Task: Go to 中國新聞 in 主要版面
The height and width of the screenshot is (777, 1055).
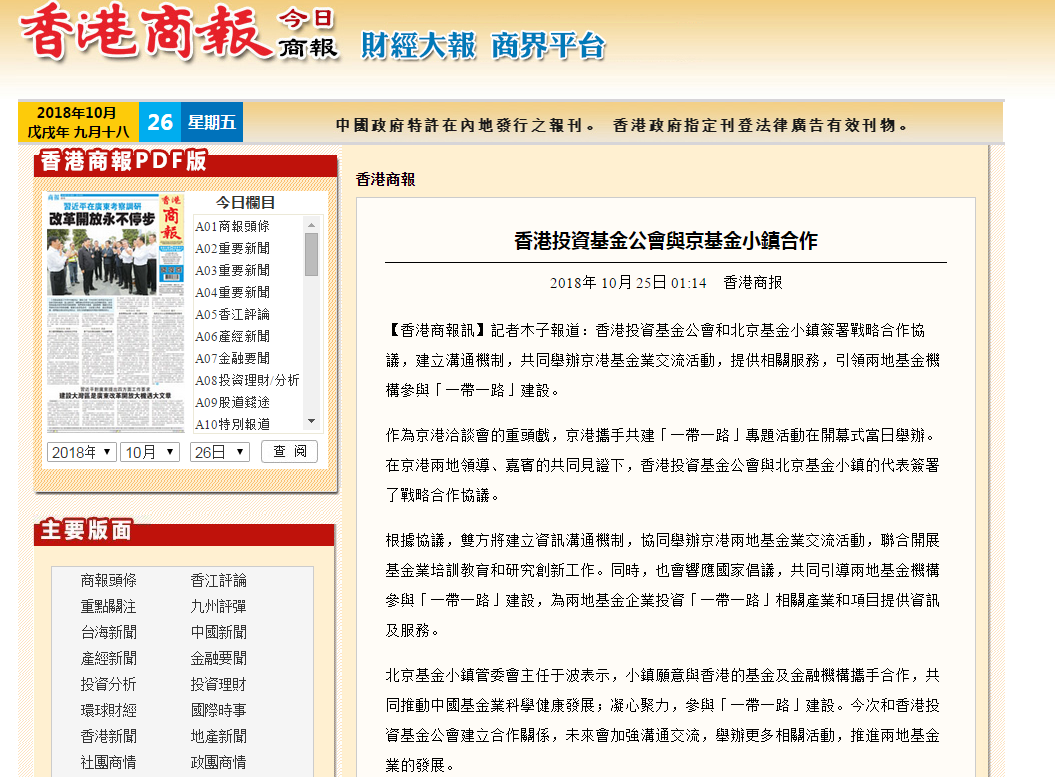Action: (218, 632)
